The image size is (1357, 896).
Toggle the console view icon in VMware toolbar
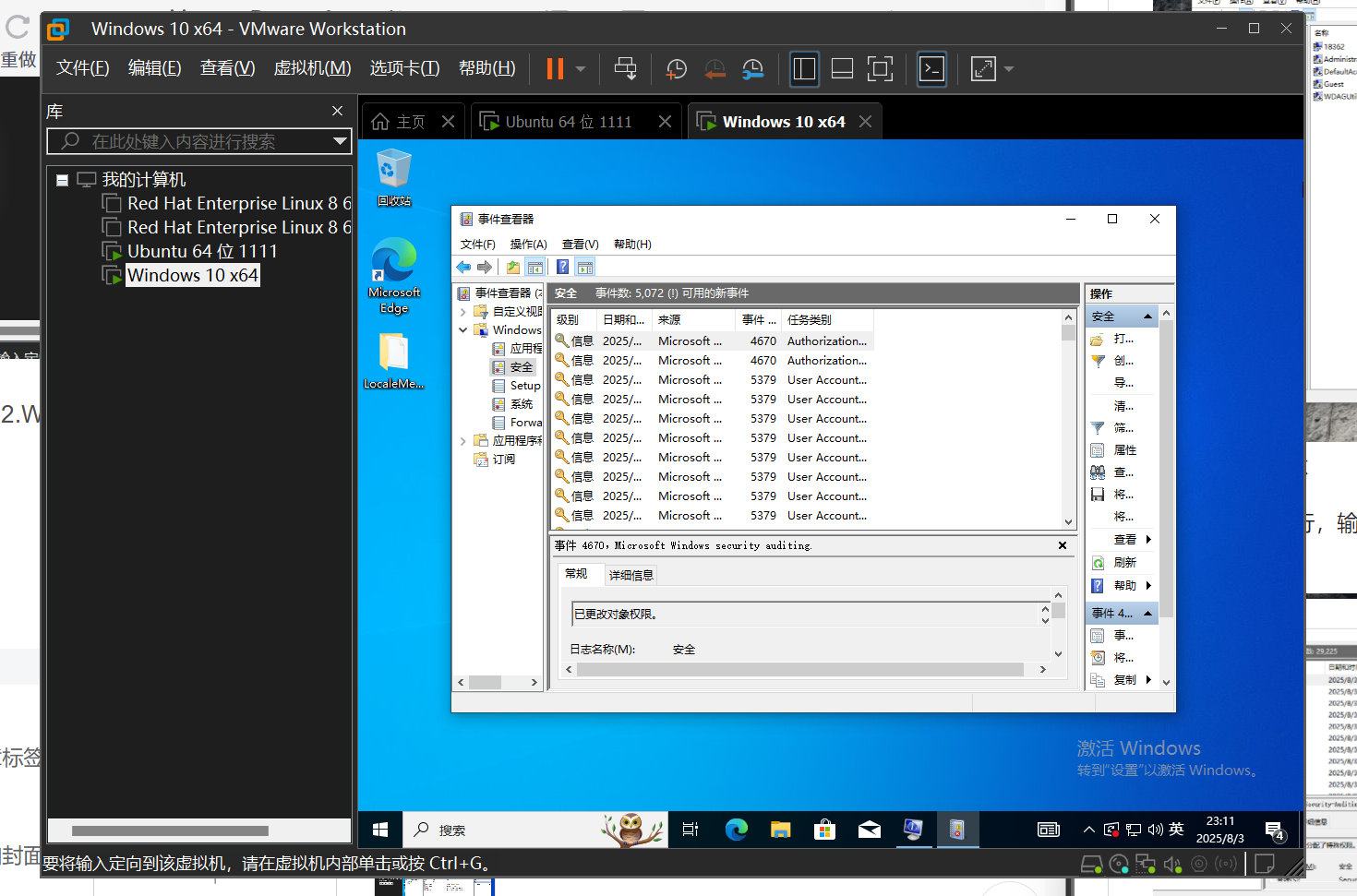931,69
